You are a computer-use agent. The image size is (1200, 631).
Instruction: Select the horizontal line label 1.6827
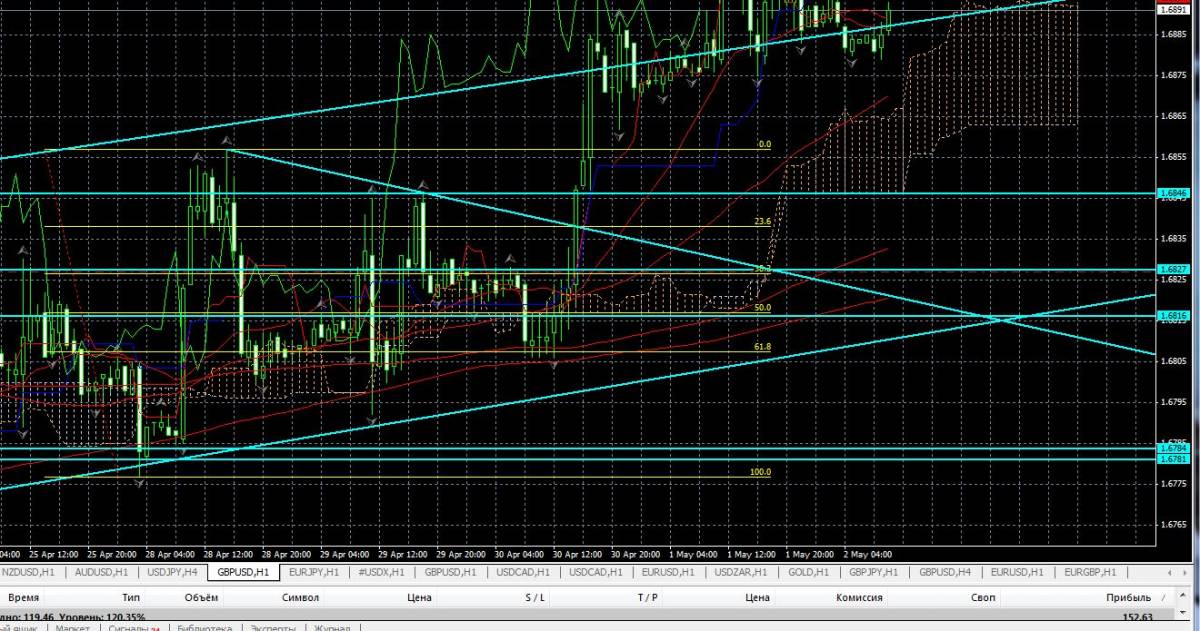(1172, 269)
